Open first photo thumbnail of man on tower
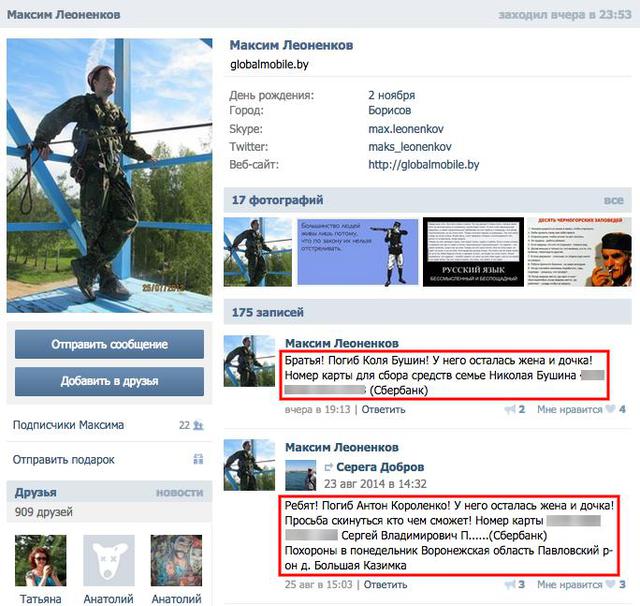Image resolution: width=640 pixels, height=606 pixels. click(x=258, y=252)
